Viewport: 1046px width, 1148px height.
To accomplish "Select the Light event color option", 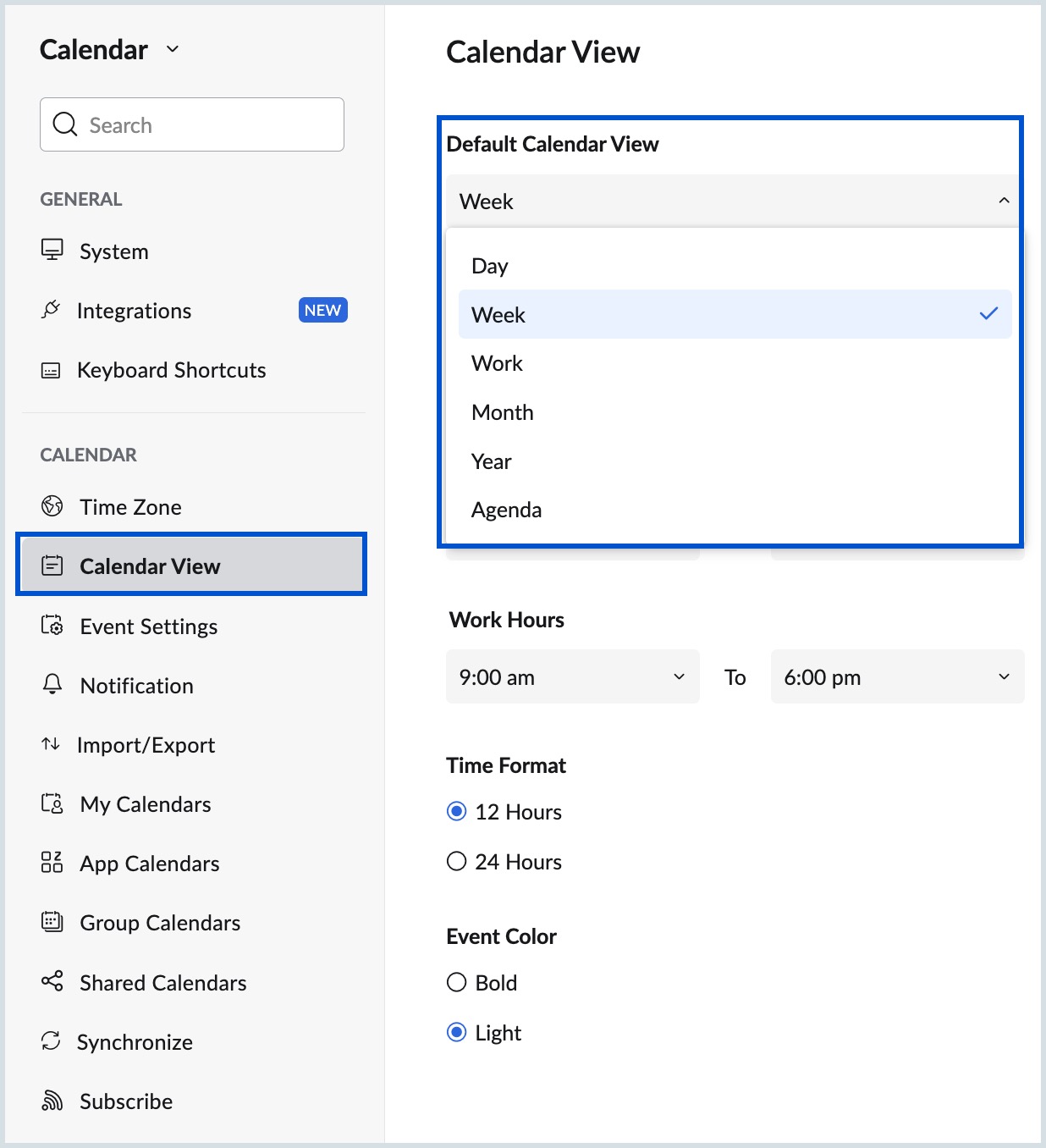I will [457, 1032].
